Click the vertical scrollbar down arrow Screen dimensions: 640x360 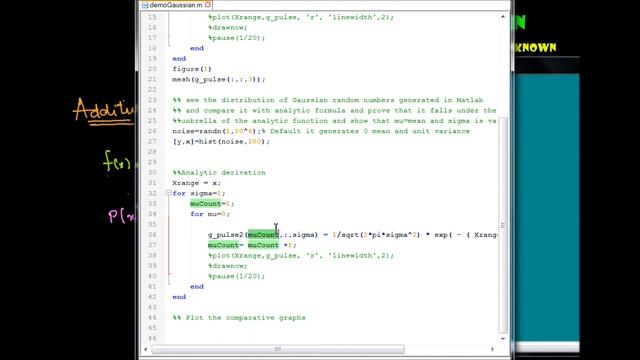click(503, 338)
